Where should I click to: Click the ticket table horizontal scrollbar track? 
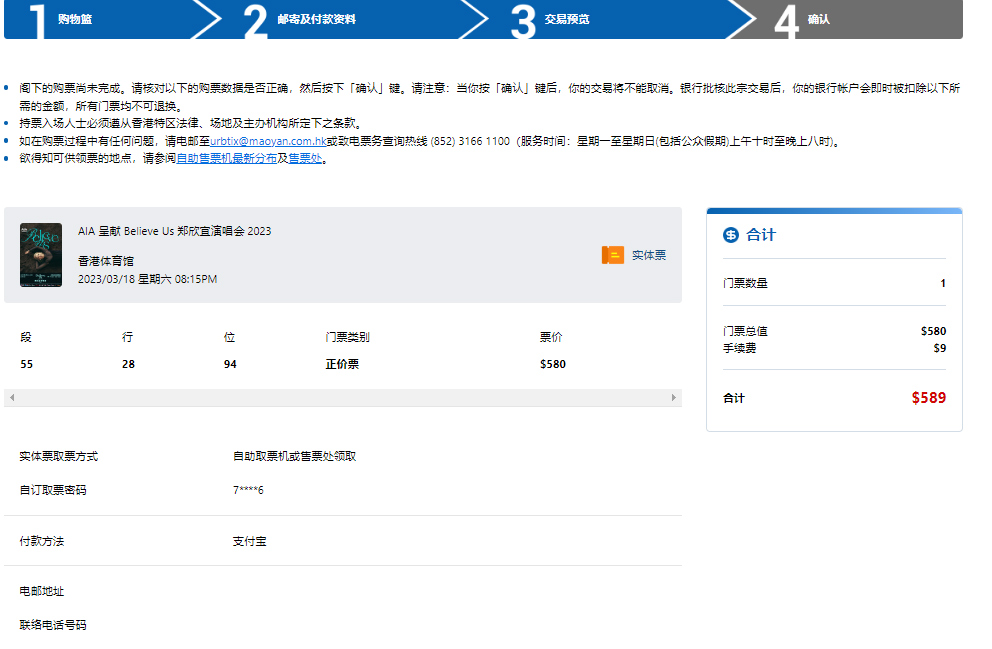point(342,398)
